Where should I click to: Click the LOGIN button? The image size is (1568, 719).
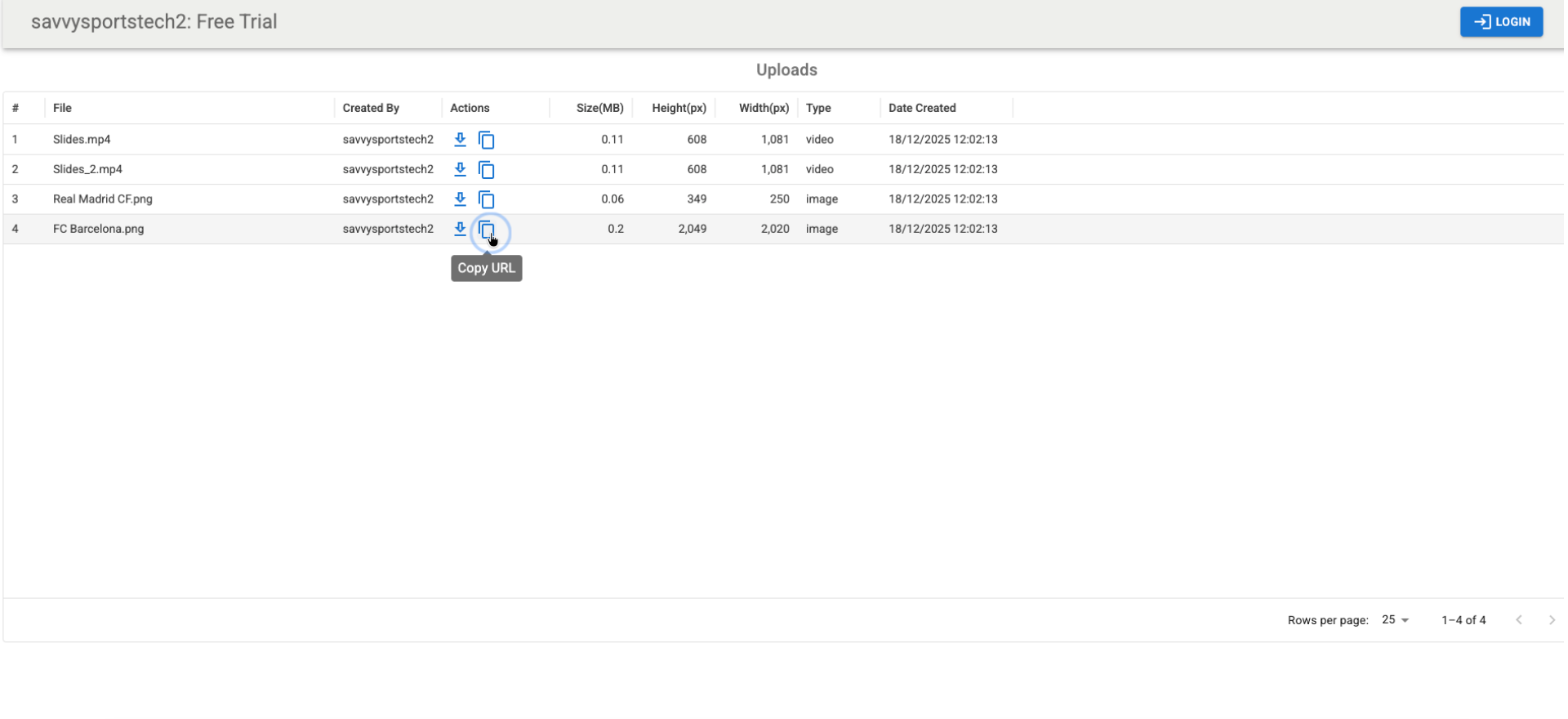point(1500,22)
